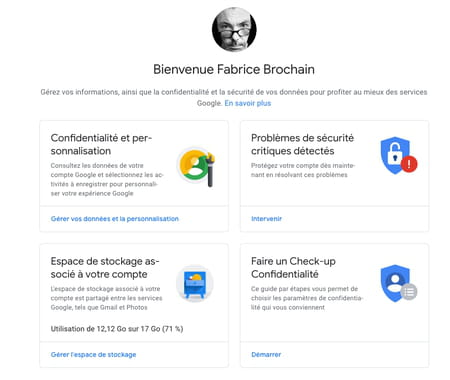Select 'Confidentialité et personnalisation' card heading

101,144
